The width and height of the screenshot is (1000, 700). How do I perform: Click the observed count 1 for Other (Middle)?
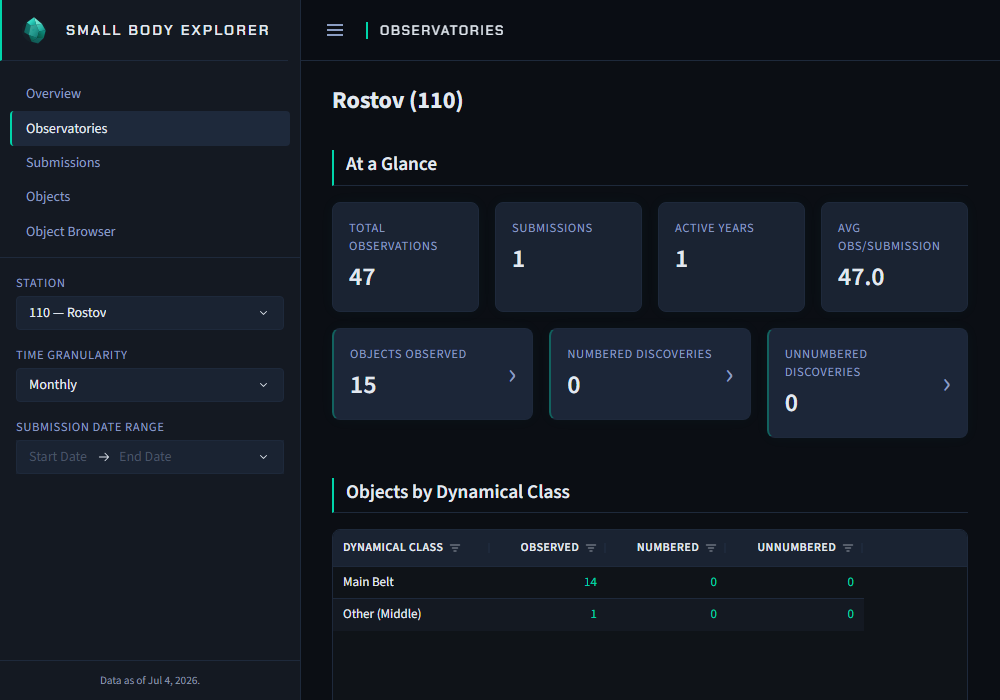593,614
